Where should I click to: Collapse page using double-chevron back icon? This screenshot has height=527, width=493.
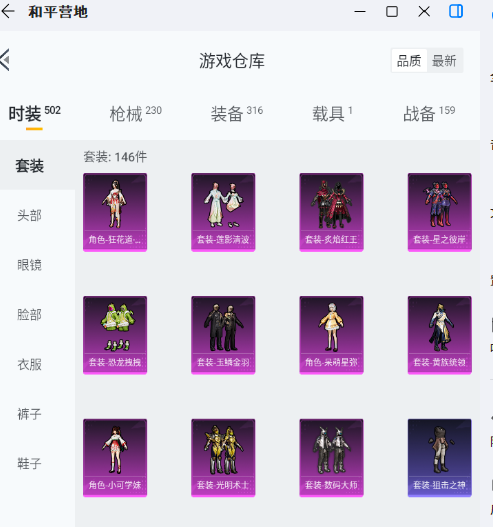coord(5,60)
